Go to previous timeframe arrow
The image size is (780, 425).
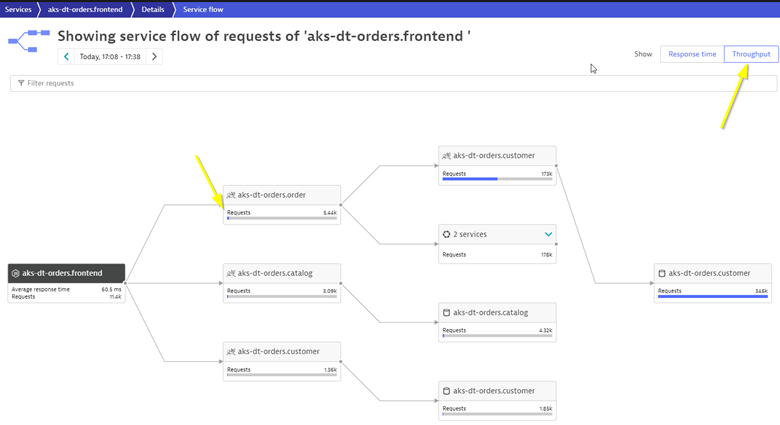[66, 57]
